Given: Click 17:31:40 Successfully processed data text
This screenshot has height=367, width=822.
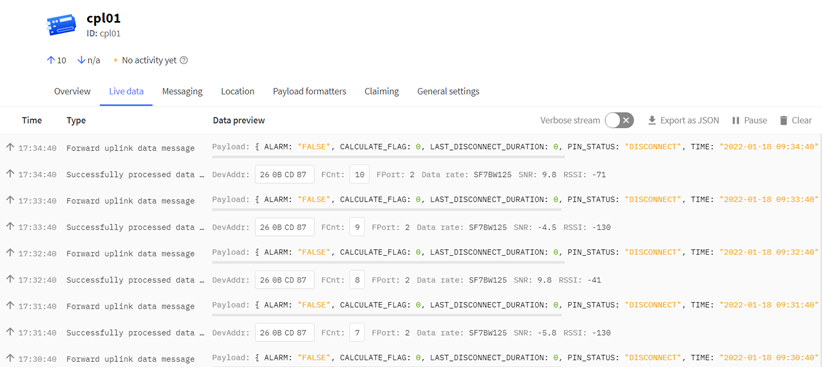Looking at the screenshot, I should tap(135, 332).
